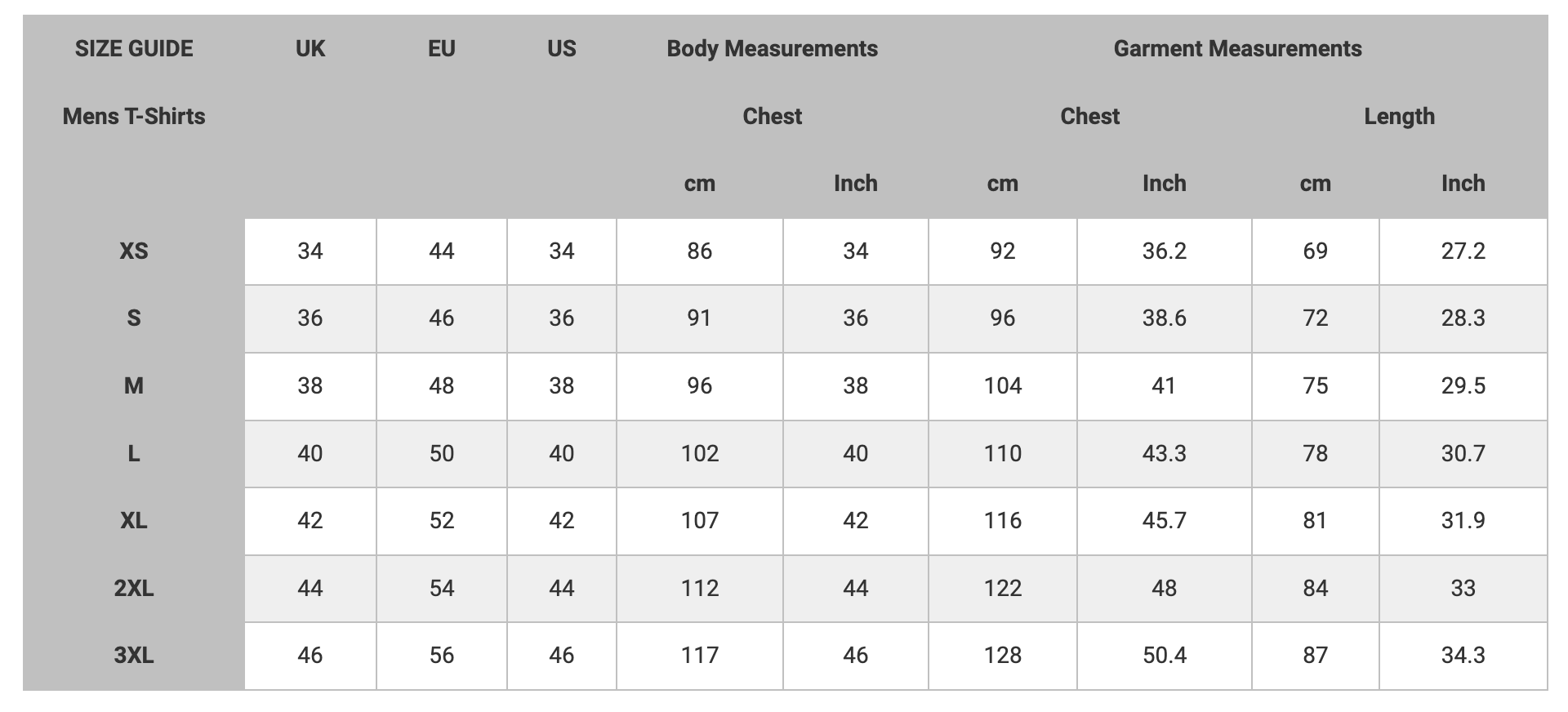Select the Mens T-Shirts label
The width and height of the screenshot is (1568, 712).
(134, 117)
